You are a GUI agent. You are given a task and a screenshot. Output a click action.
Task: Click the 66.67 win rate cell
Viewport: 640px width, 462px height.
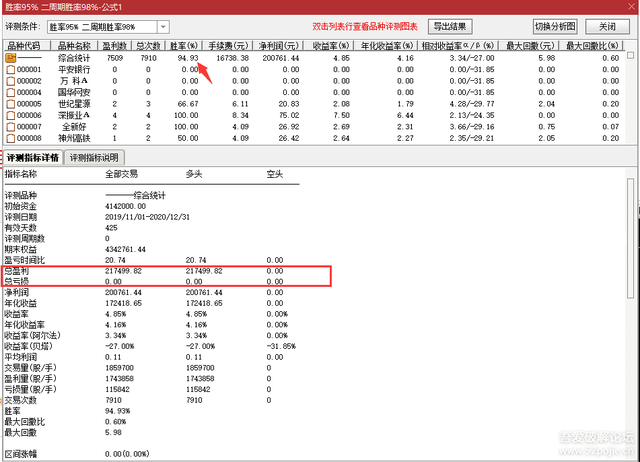[188, 104]
